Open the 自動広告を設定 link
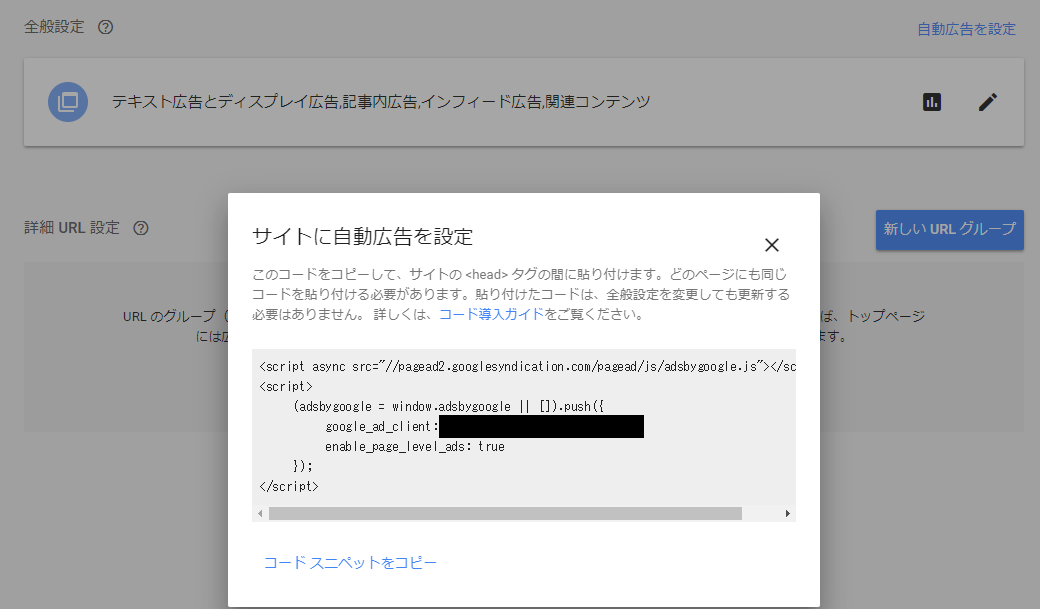The image size is (1040, 609). pyautogui.click(x=966, y=29)
